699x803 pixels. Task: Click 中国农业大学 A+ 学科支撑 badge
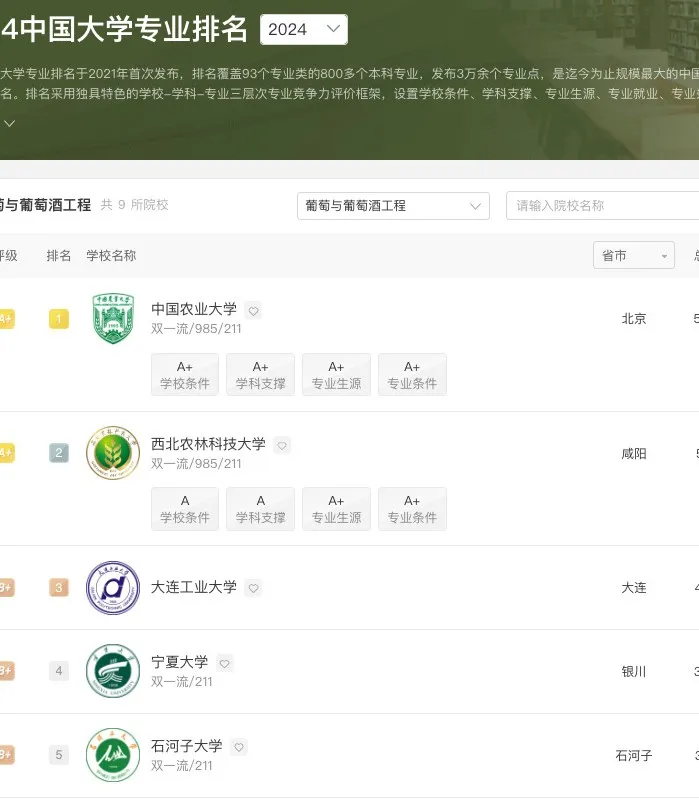[x=261, y=375]
